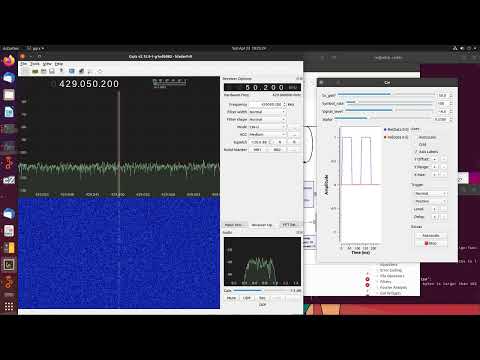Launch Thunderbird from the dock
The width and height of the screenshot is (480, 360).
[x=9, y=78]
